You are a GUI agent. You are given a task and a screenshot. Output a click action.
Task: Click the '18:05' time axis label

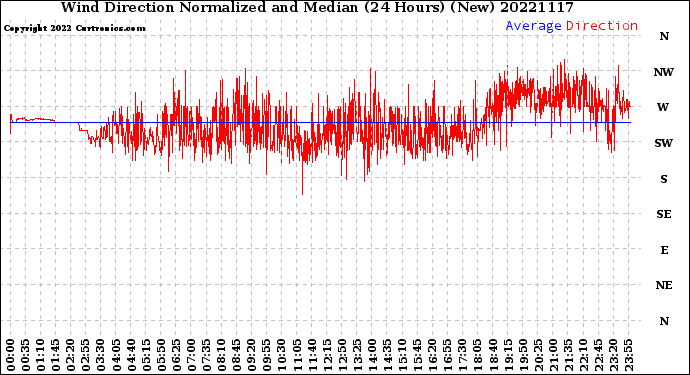click(x=478, y=355)
